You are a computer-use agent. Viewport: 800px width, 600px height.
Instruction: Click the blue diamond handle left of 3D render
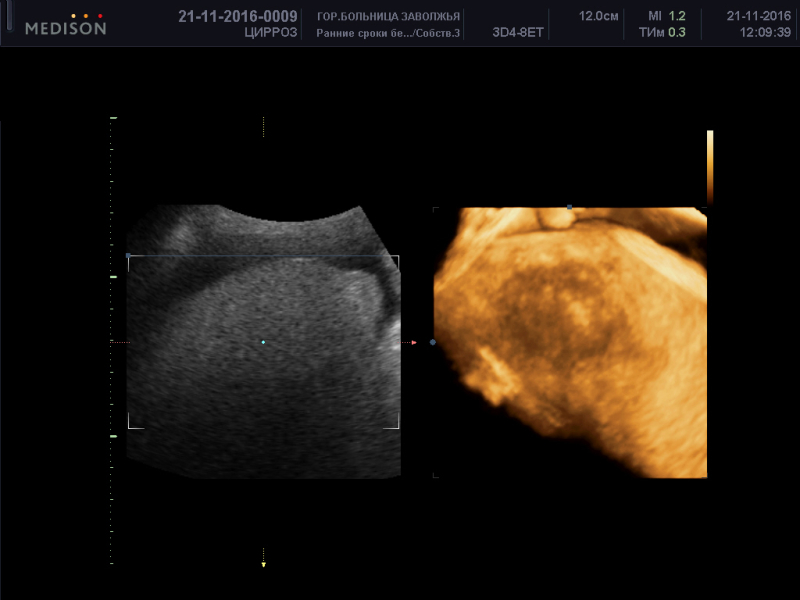pos(433,342)
